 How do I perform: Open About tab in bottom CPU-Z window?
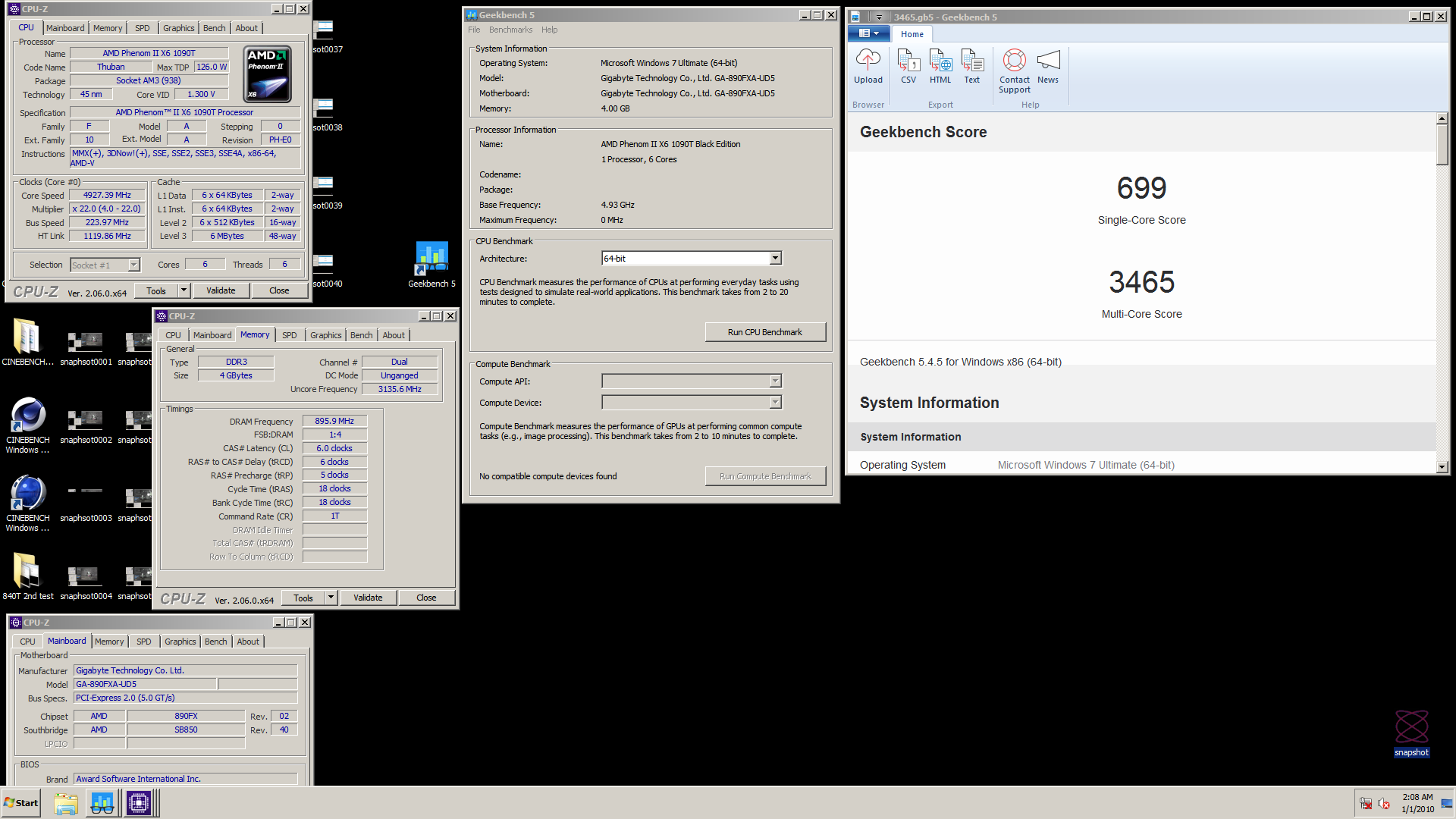click(x=248, y=642)
